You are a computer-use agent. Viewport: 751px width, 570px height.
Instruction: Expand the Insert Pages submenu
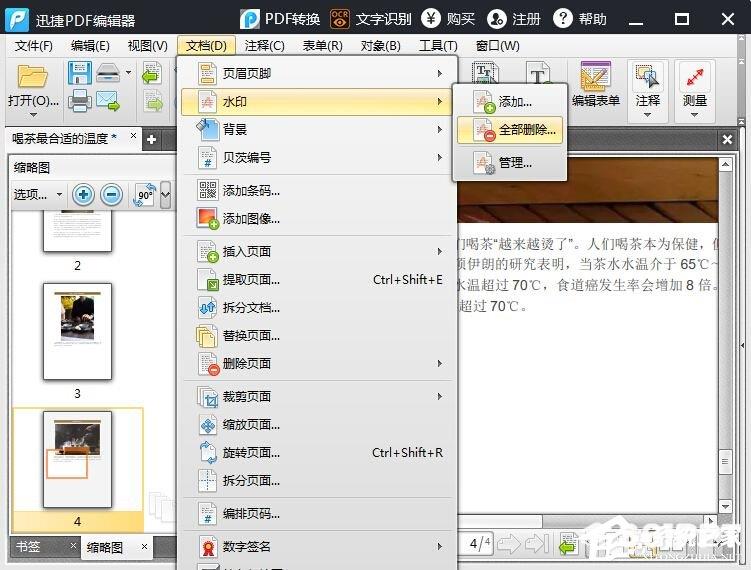317,251
